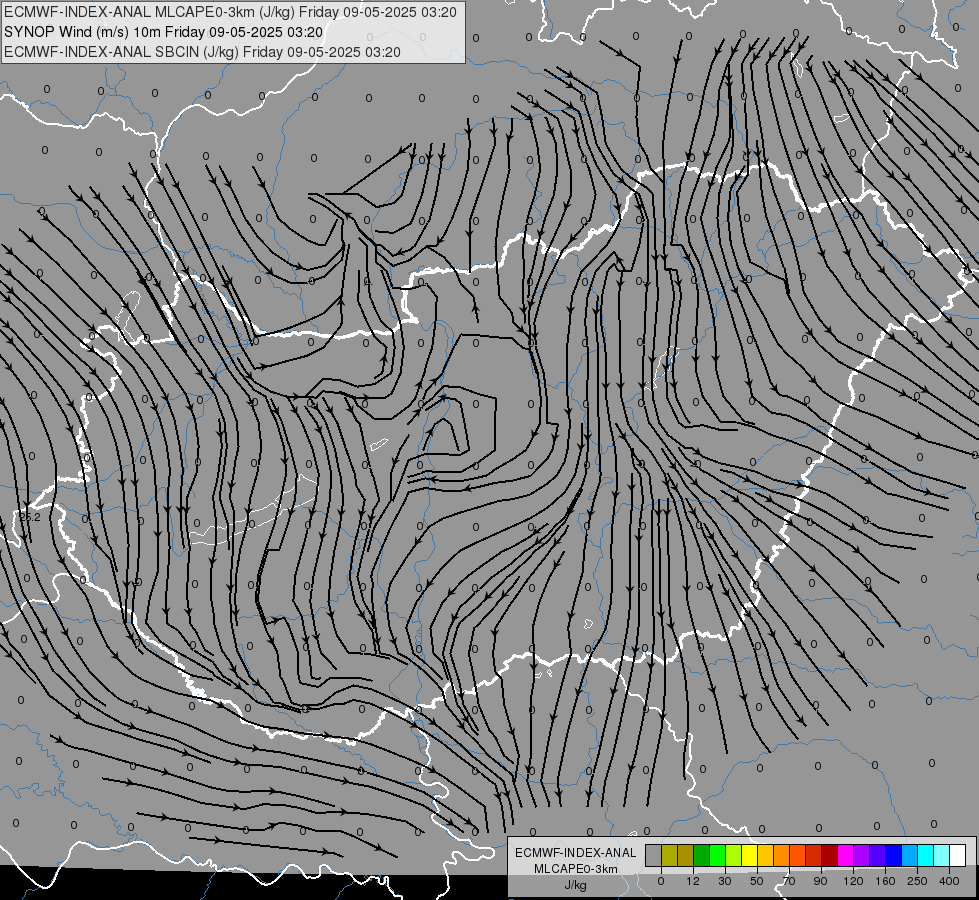The image size is (979, 900).
Task: Click the J/kg unit label in legend
Action: [x=576, y=885]
